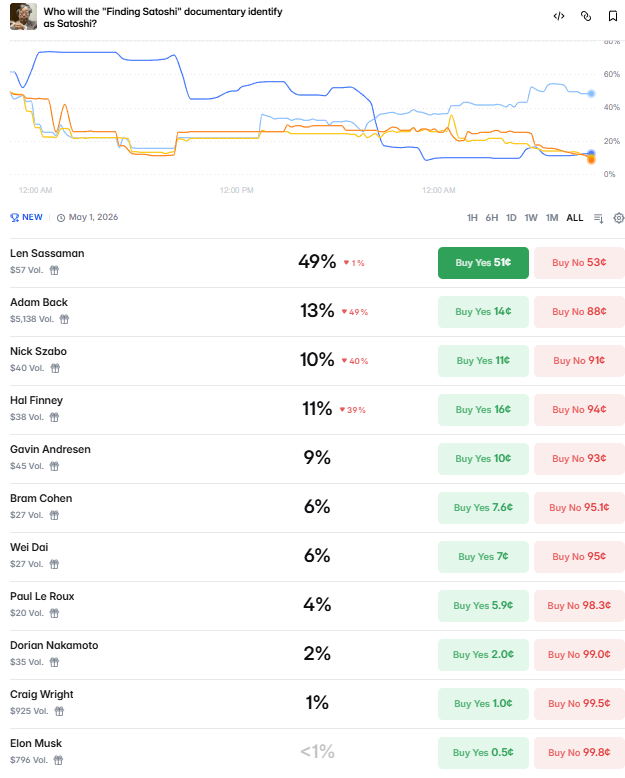Copy the market link icon
625x778 pixels.
tap(586, 16)
